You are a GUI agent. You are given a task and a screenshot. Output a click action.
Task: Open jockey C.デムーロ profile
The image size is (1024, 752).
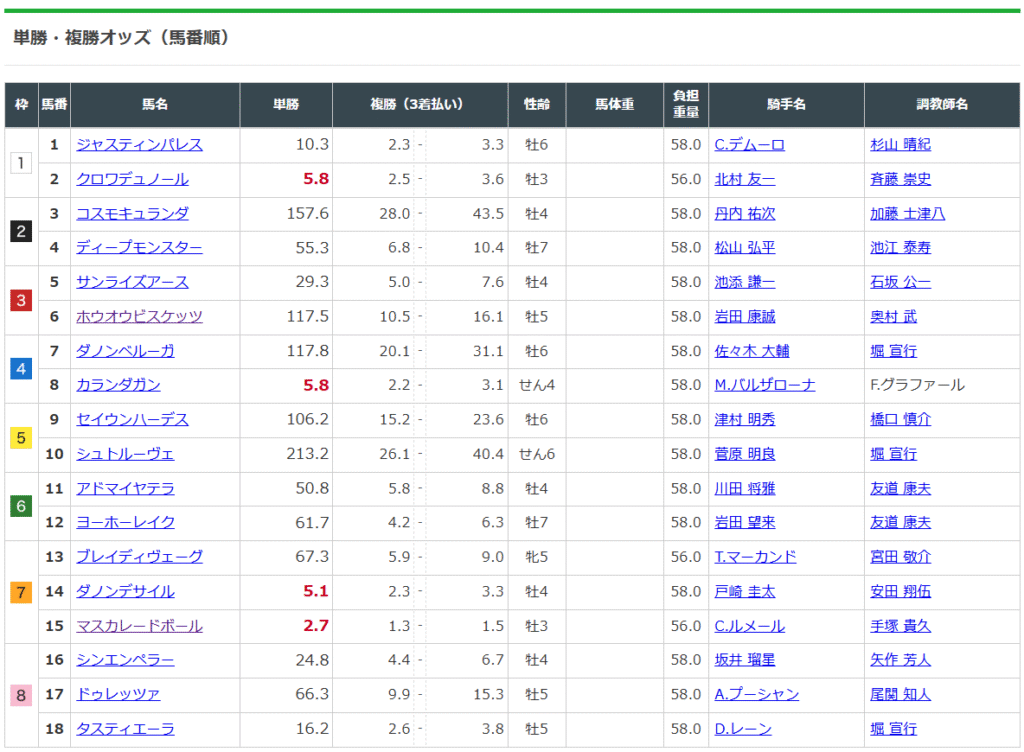point(749,145)
